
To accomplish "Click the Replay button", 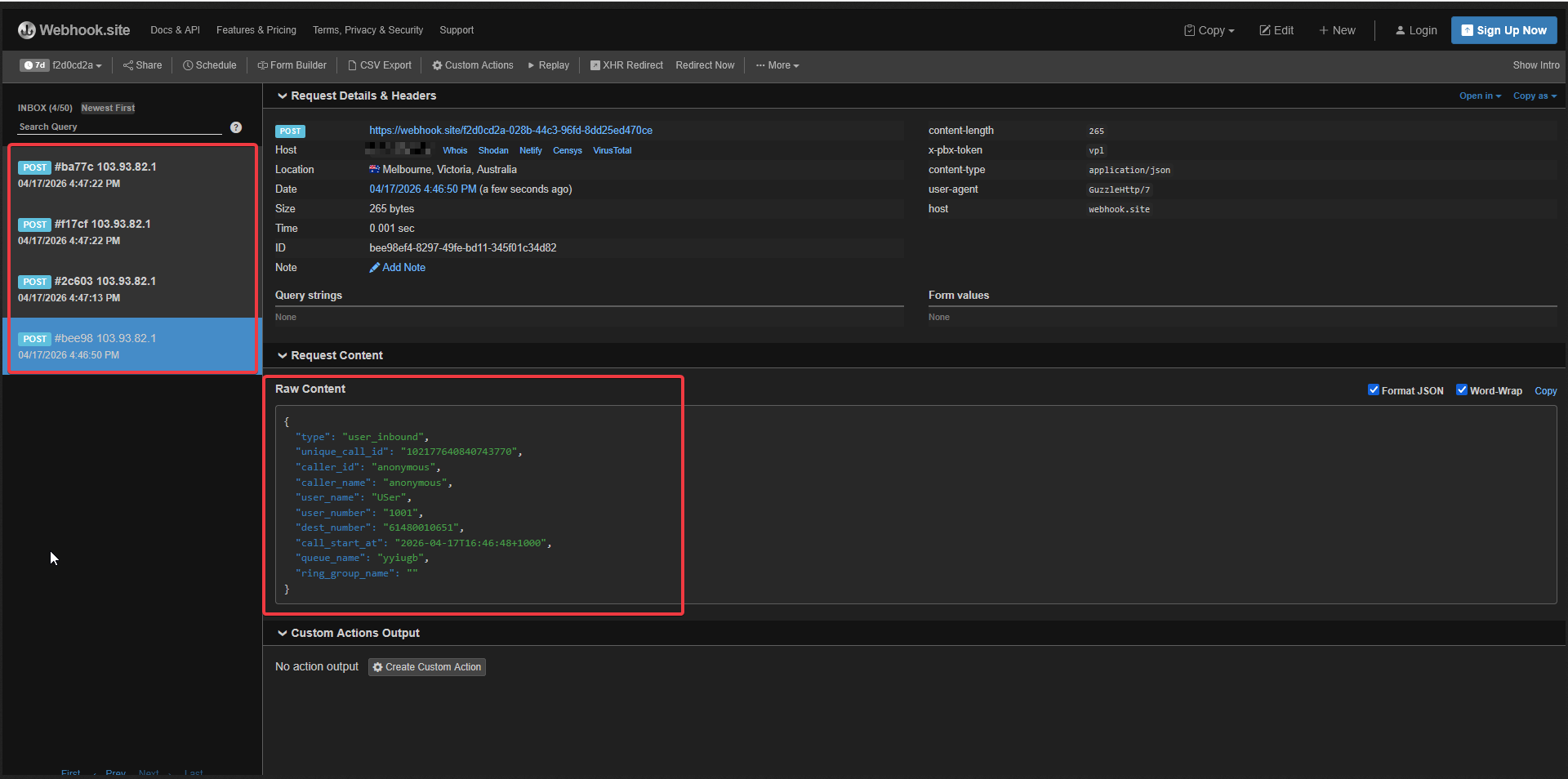I will pos(548,65).
